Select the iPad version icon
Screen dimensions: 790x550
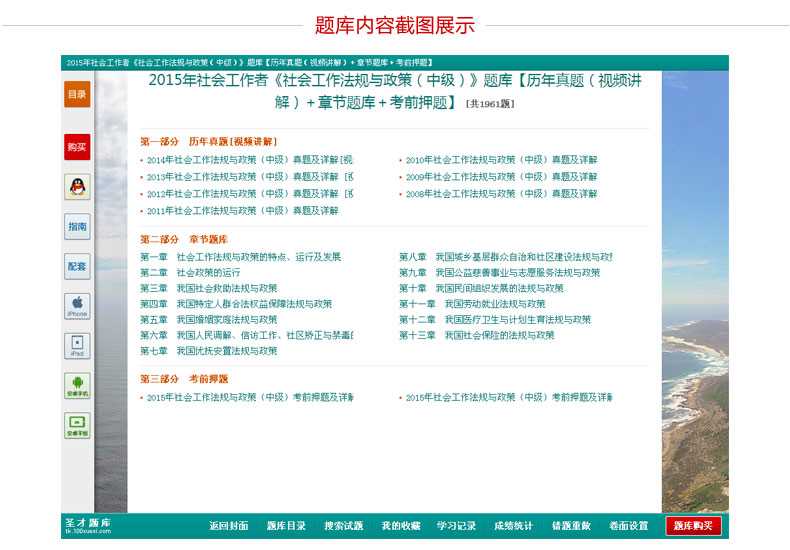(x=77, y=346)
